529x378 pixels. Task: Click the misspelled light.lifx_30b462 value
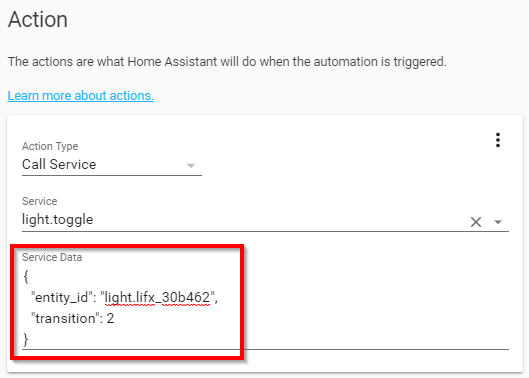coord(157,298)
